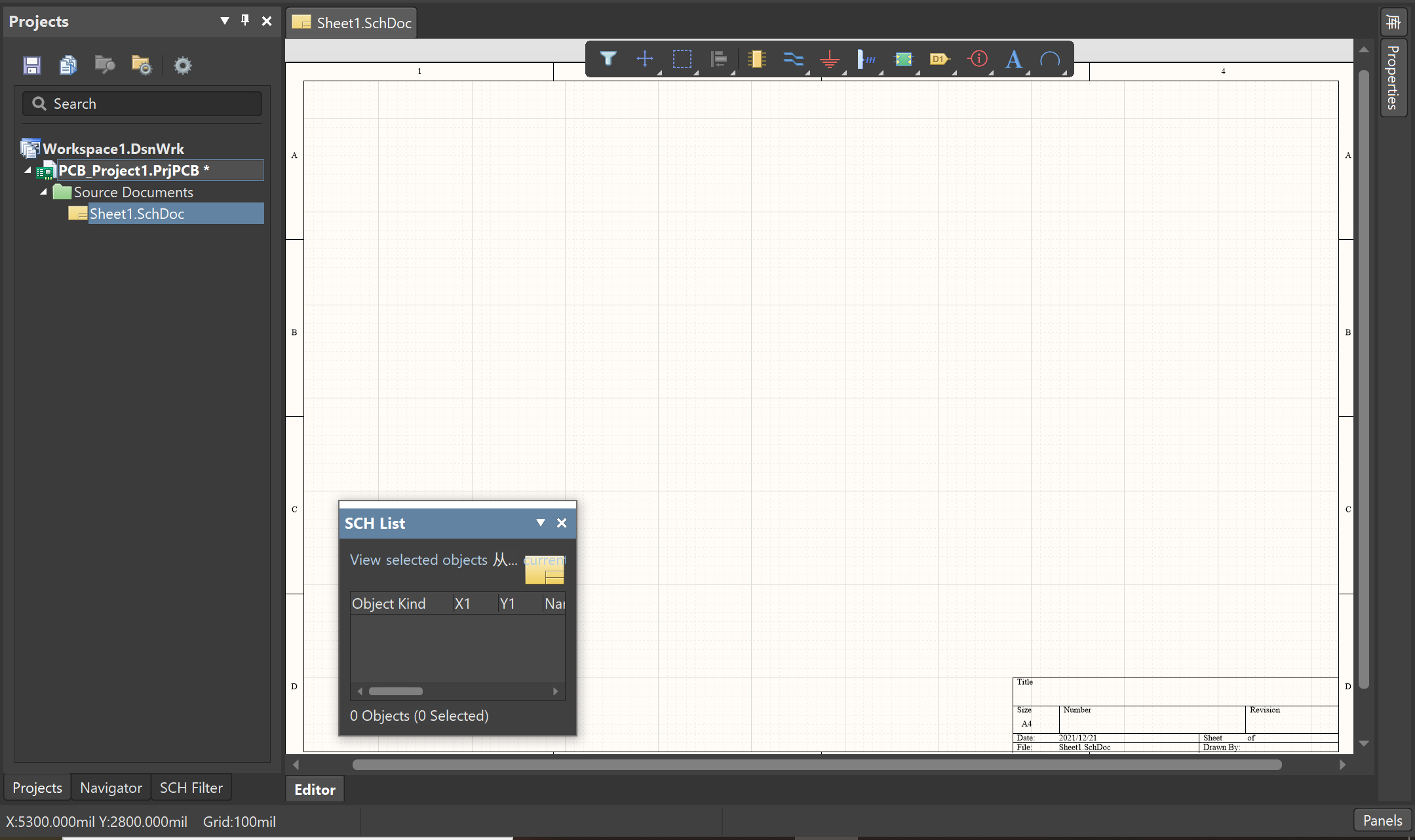Viewport: 1415px width, 840px height.
Task: Open Projects panel settings gear
Action: [182, 65]
